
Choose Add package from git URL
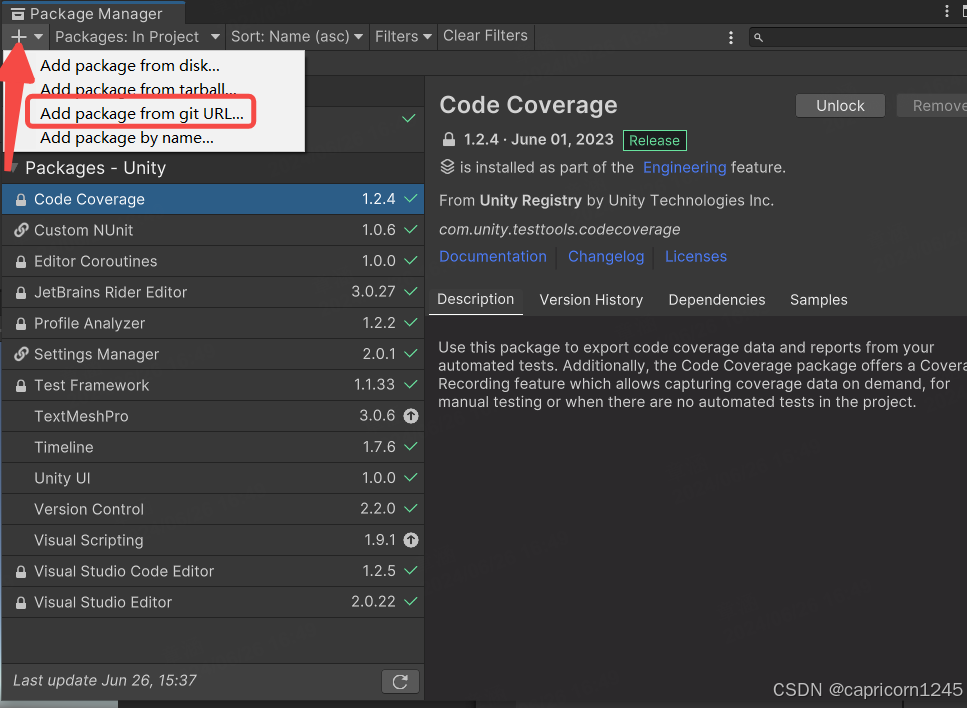(142, 114)
